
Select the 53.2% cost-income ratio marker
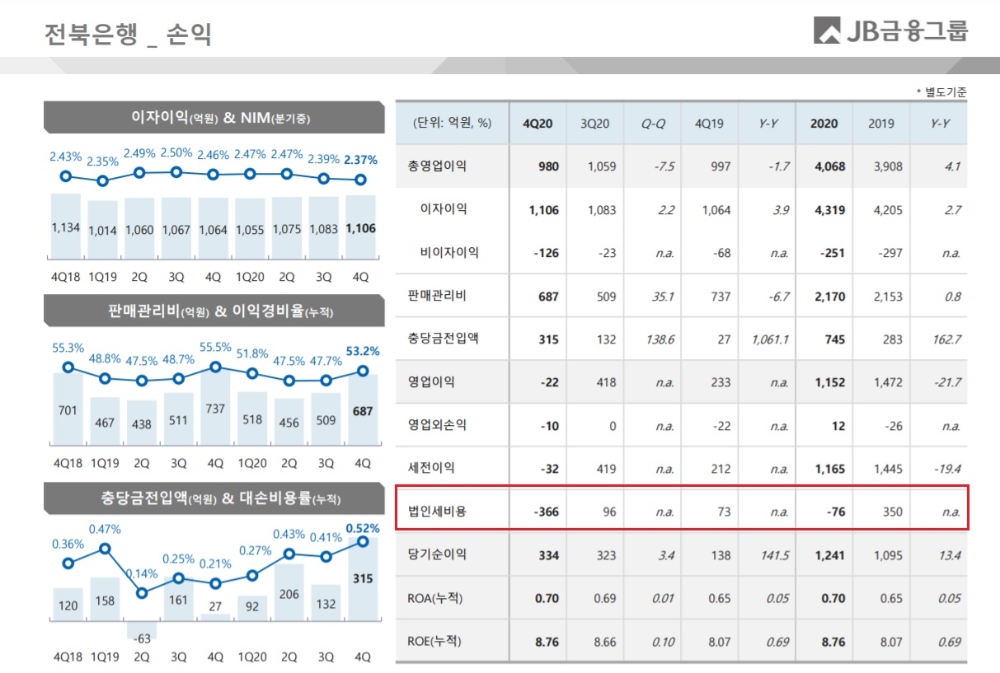(361, 370)
